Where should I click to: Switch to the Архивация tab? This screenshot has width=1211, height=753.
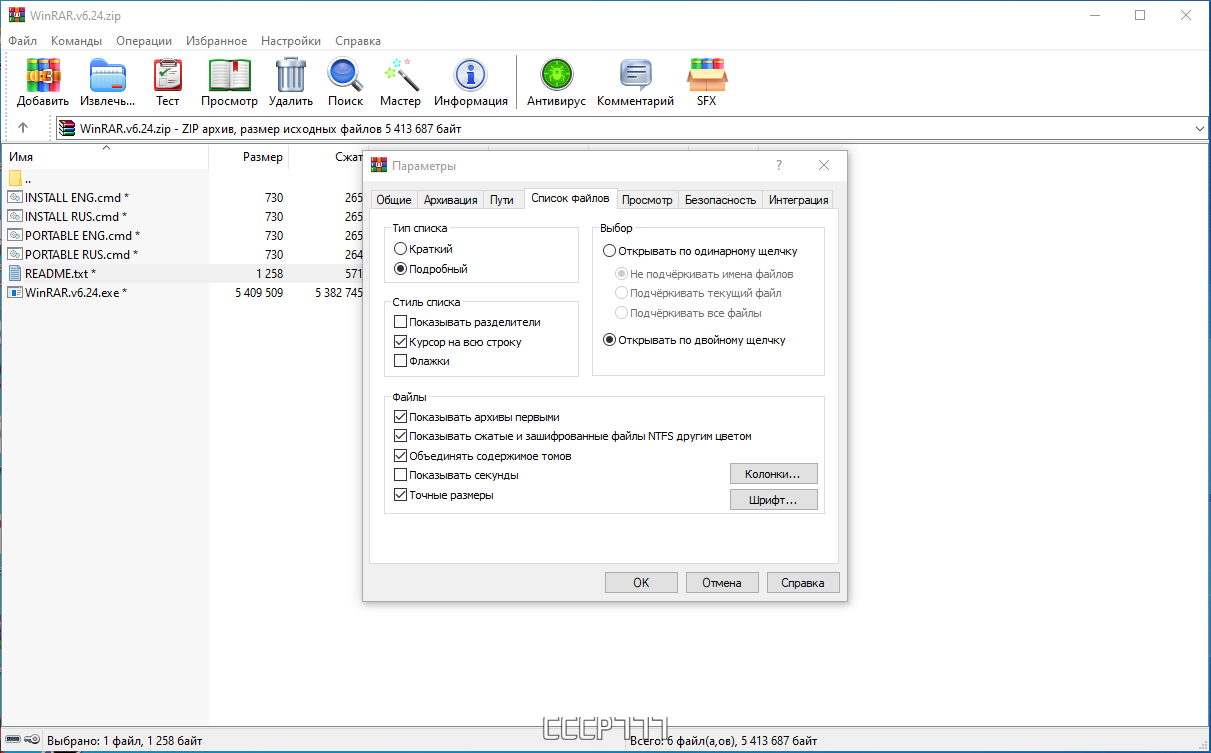(x=450, y=199)
